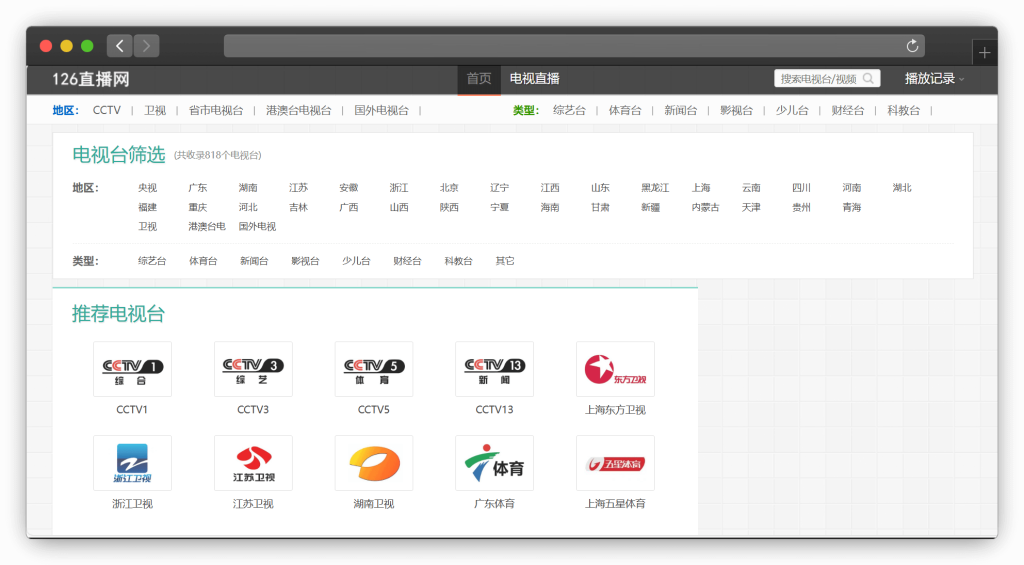Open 港澳台电视台 in the region bar
Viewport: 1024px width, 565px height.
tap(298, 110)
